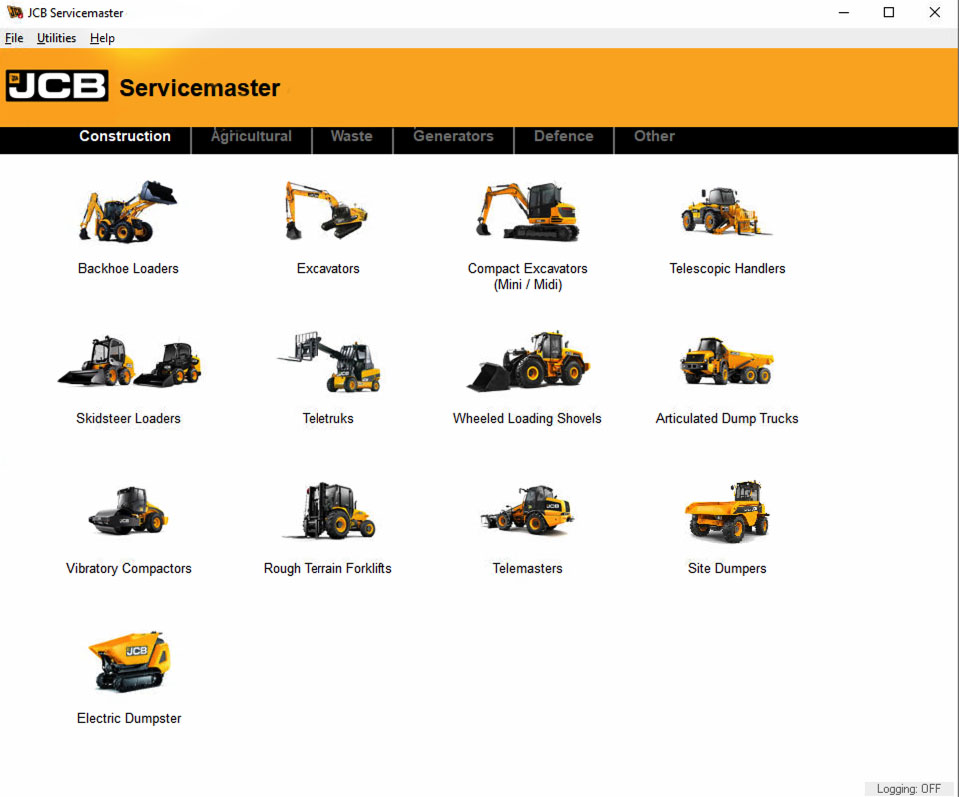
Task: Click the Wheeled Loading Shovels label
Action: (527, 418)
